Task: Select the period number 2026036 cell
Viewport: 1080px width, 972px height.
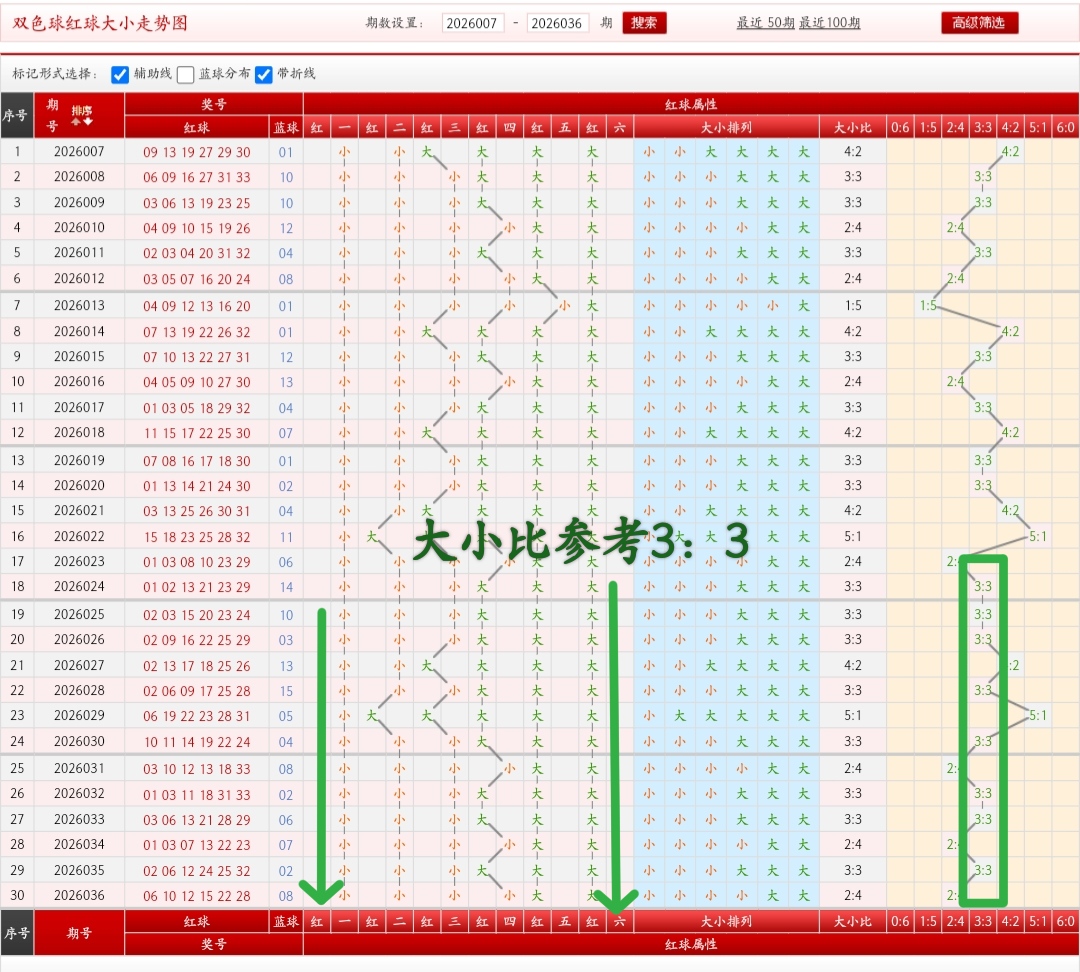Action: click(79, 896)
